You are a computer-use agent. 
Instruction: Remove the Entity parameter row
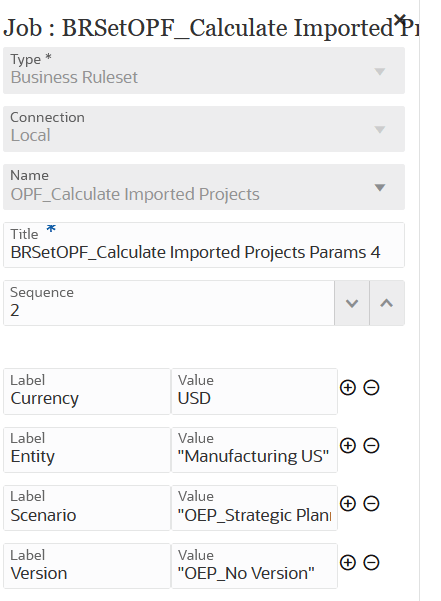(x=371, y=445)
